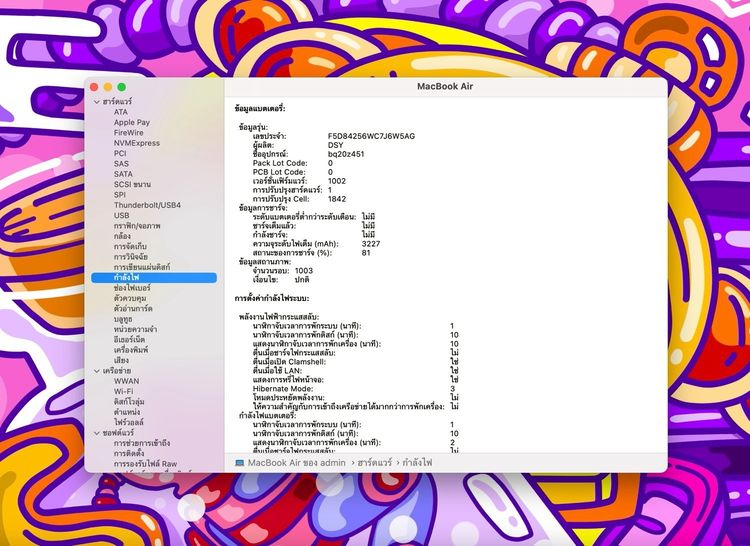Select the USB sidebar item
This screenshot has width=750, height=546.
pos(121,215)
